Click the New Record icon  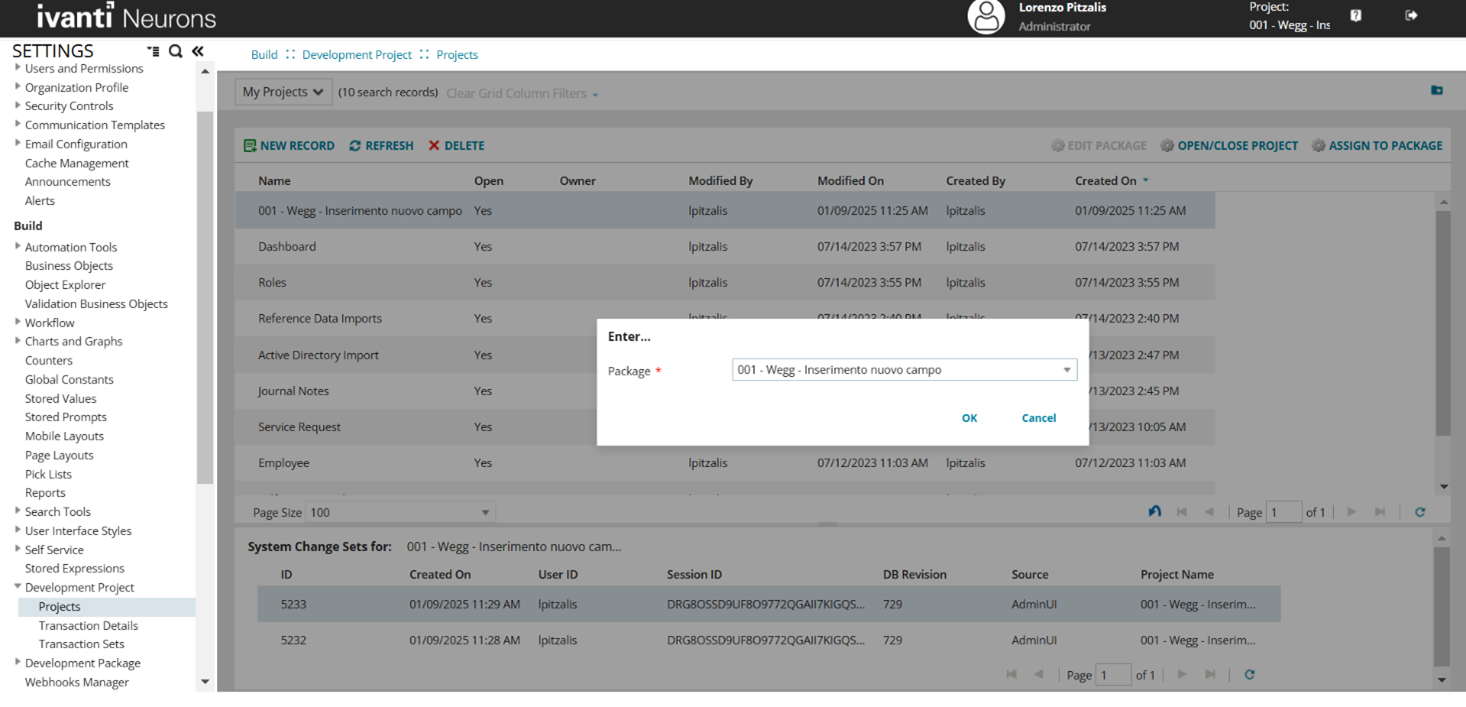[250, 146]
